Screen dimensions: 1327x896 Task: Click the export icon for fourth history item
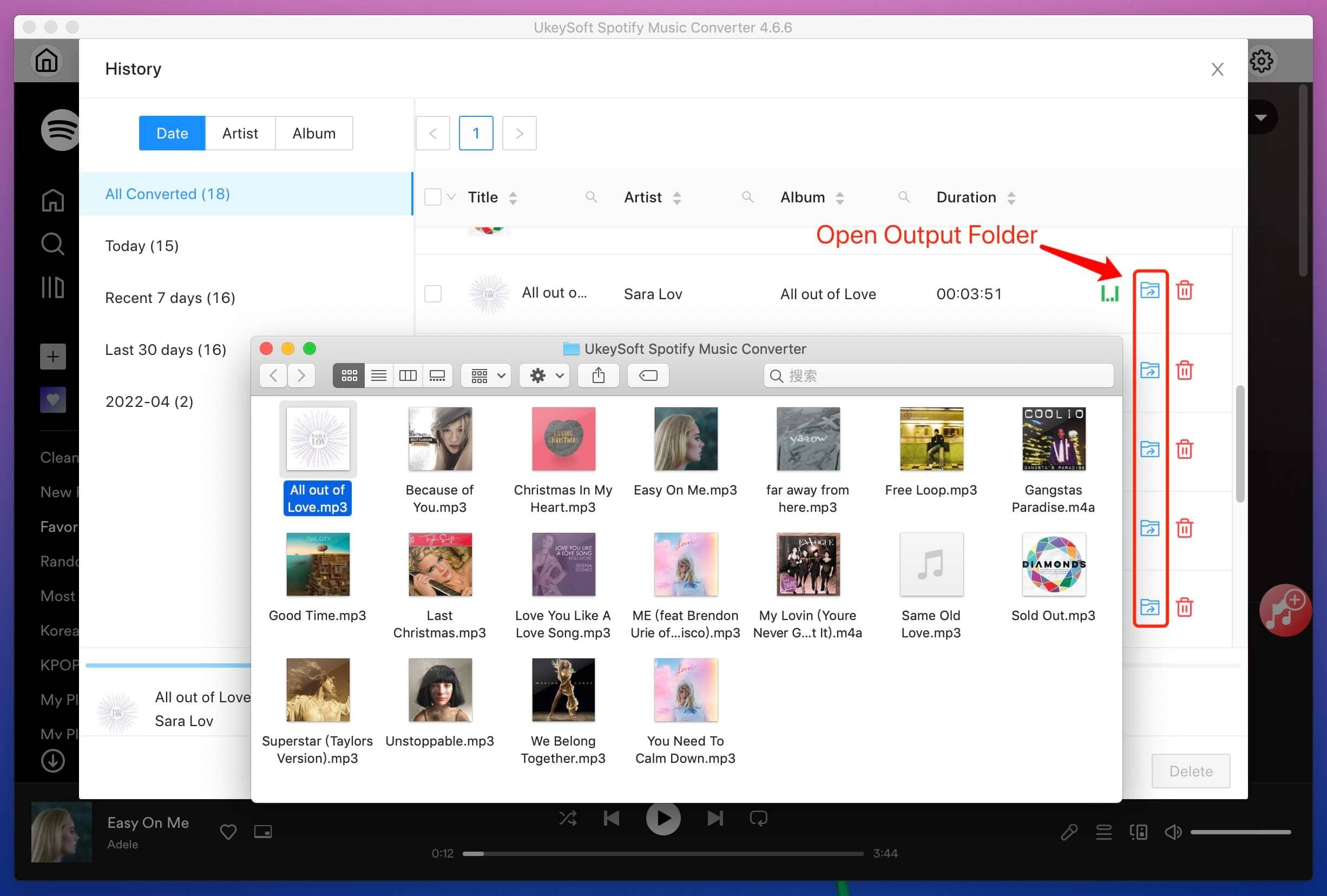1149,528
